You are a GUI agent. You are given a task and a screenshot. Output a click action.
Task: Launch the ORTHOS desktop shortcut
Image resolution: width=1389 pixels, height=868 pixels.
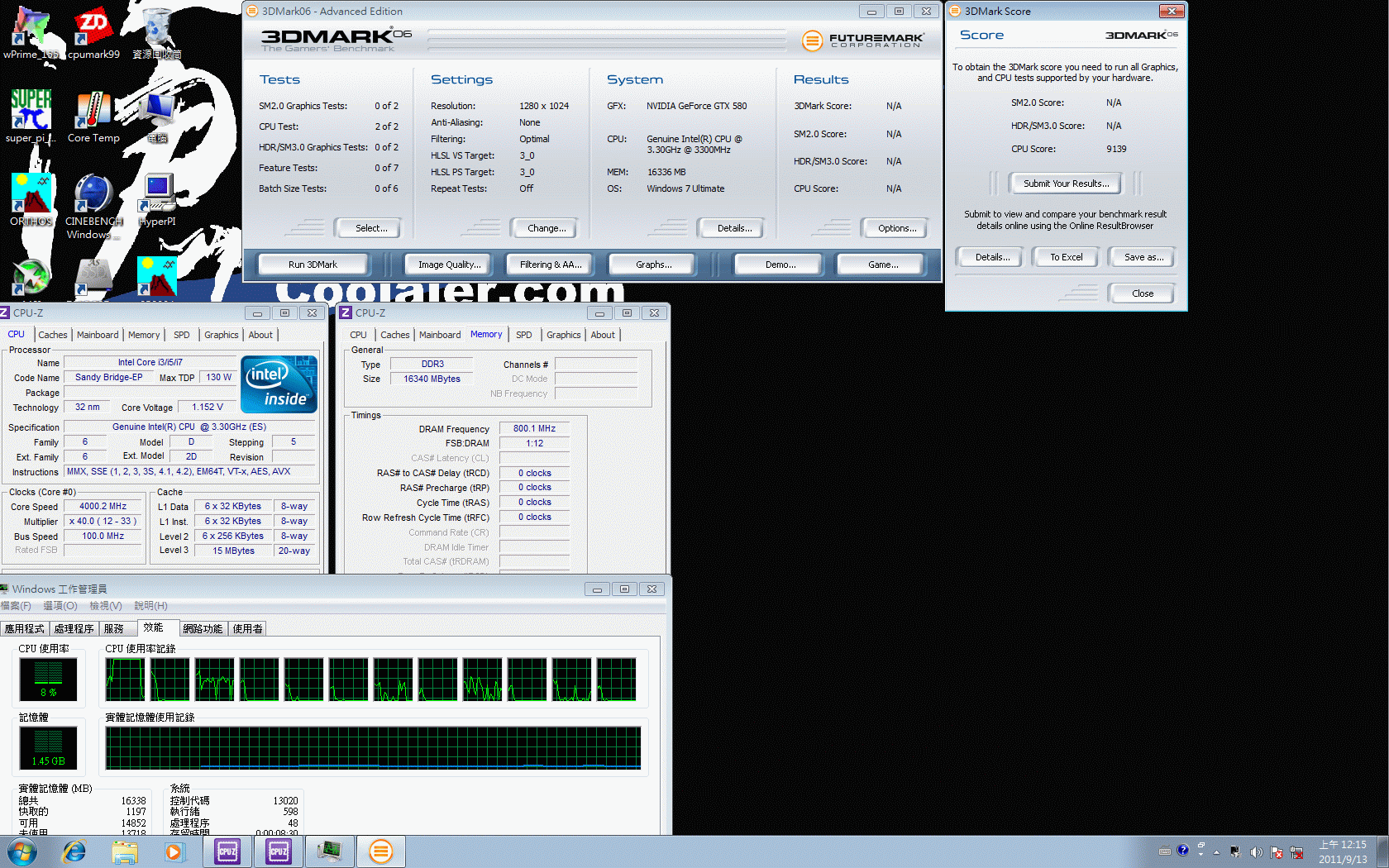point(31,200)
